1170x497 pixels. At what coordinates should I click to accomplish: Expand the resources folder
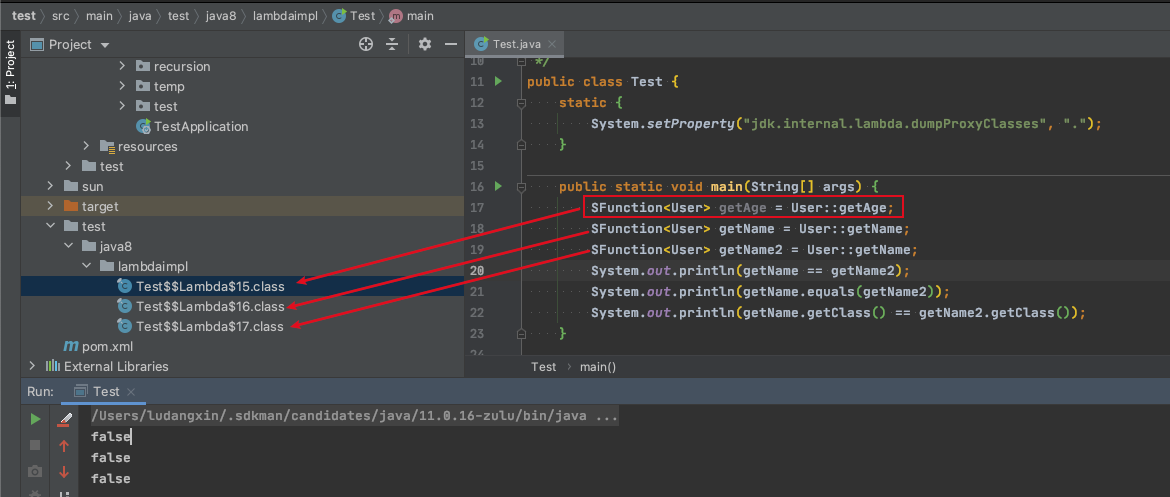pyautogui.click(x=86, y=146)
